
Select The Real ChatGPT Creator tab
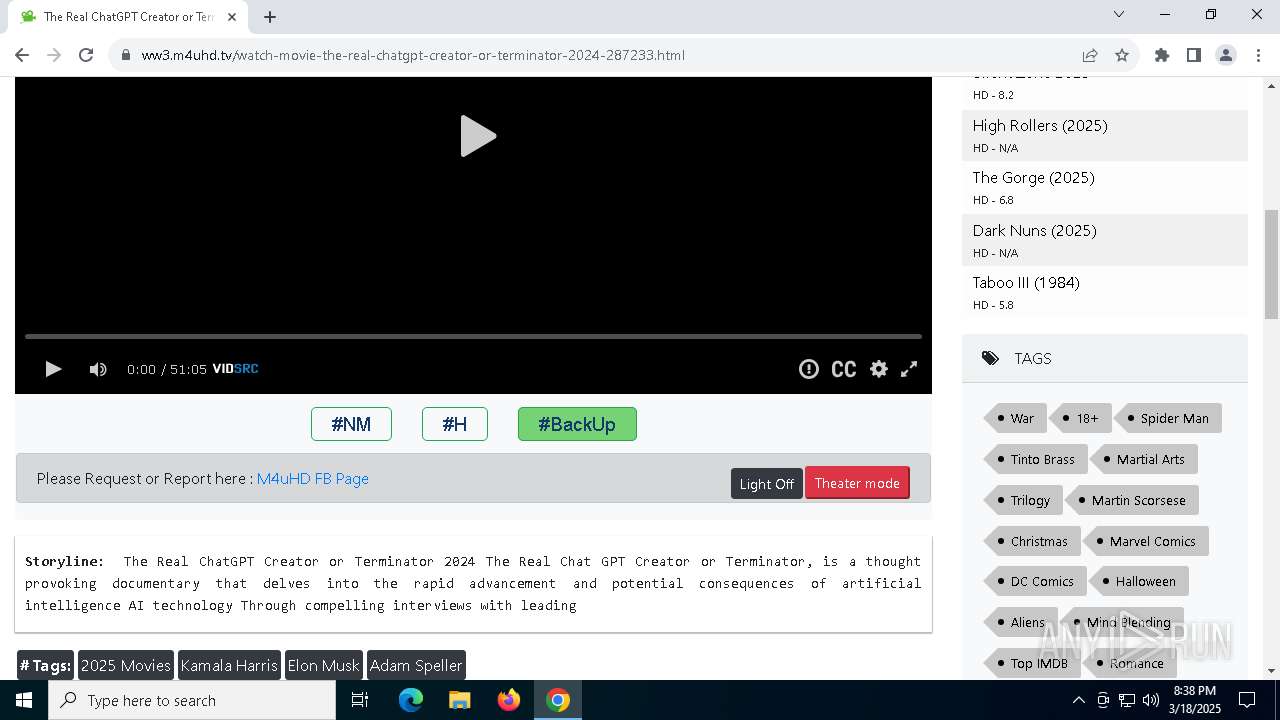click(128, 16)
